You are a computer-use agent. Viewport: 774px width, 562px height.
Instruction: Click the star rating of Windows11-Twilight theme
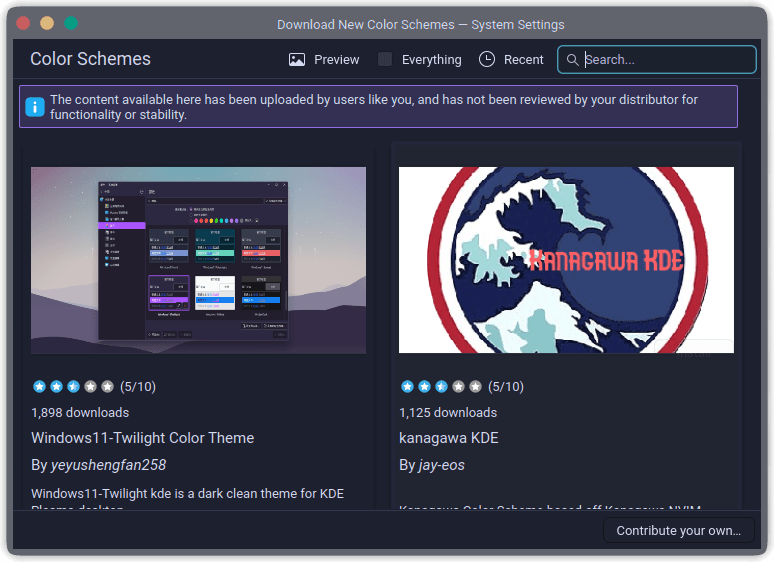click(x=73, y=386)
